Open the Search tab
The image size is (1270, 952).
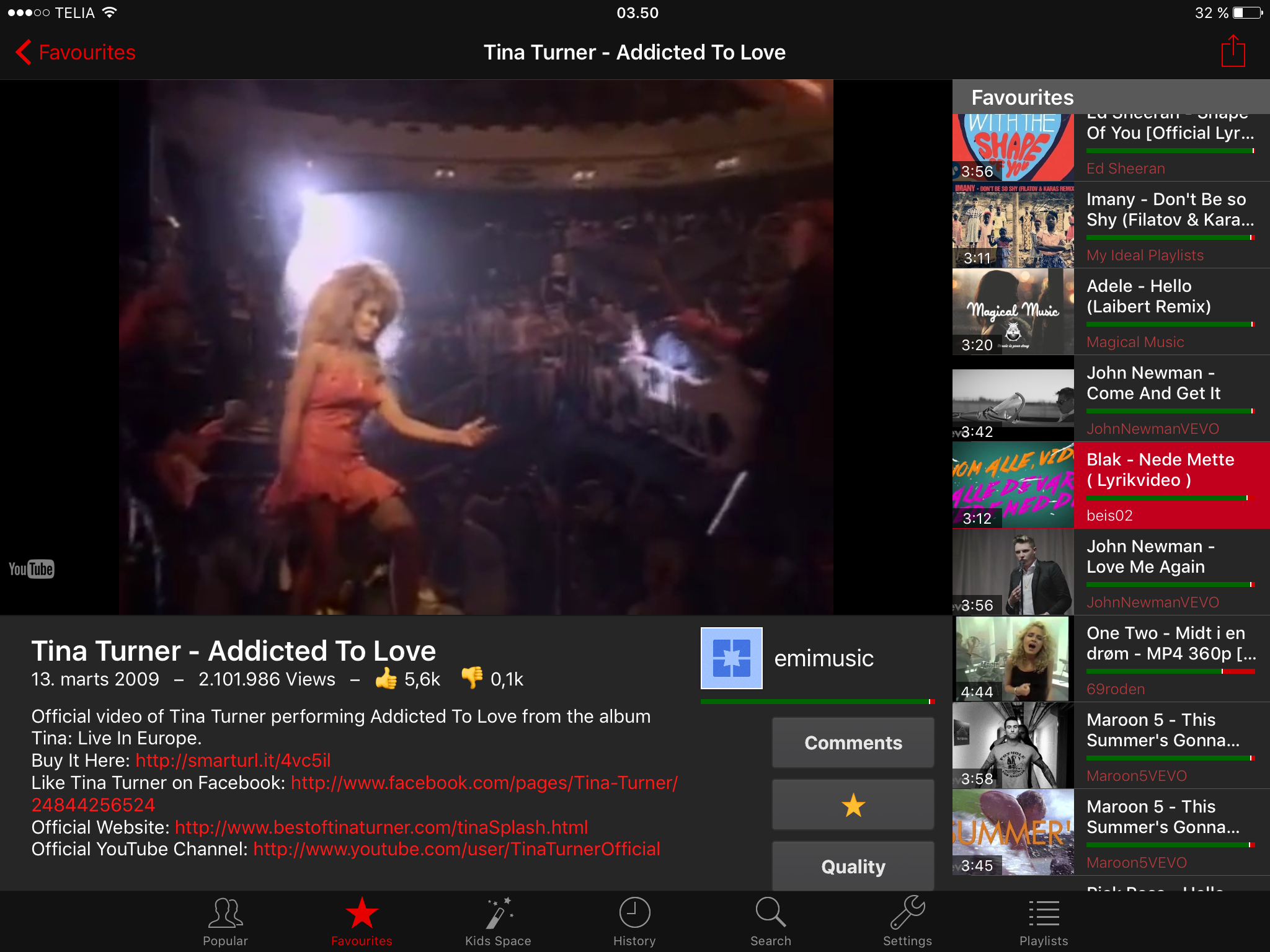(771, 922)
